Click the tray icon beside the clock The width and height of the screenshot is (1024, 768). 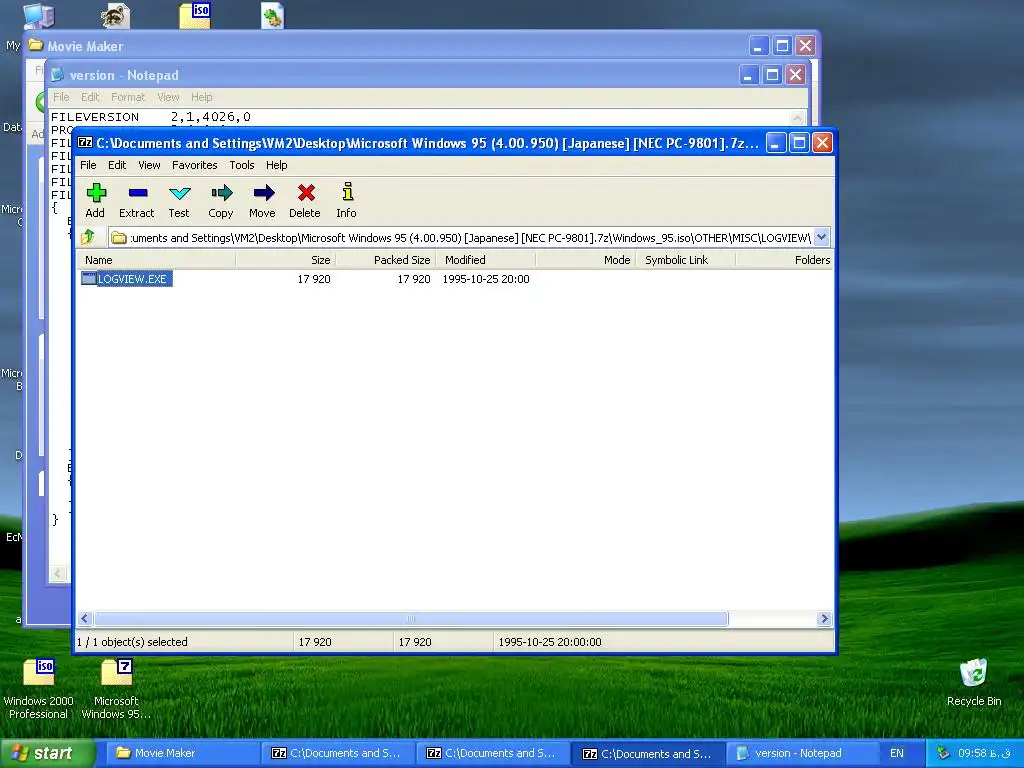[x=942, y=753]
